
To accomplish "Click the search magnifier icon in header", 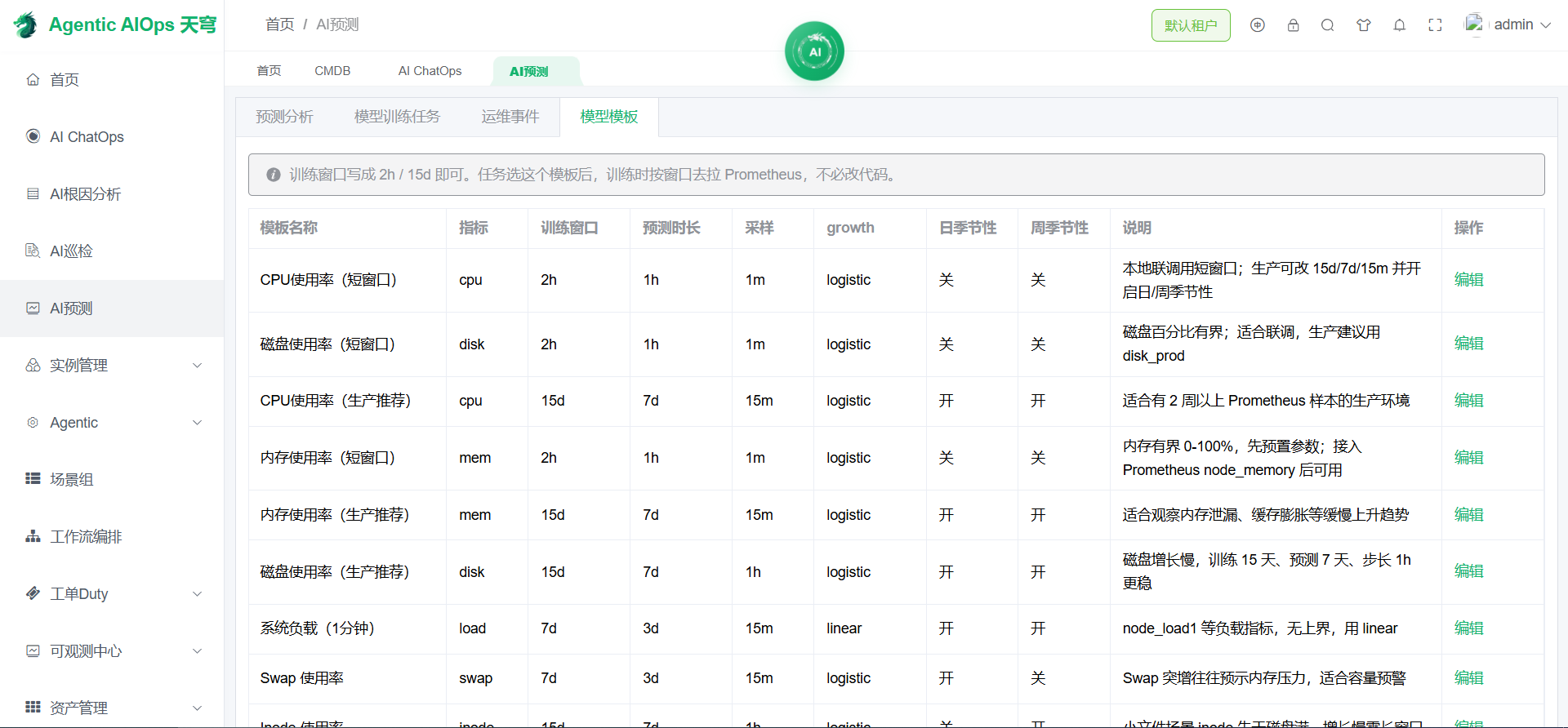I will (x=1328, y=25).
